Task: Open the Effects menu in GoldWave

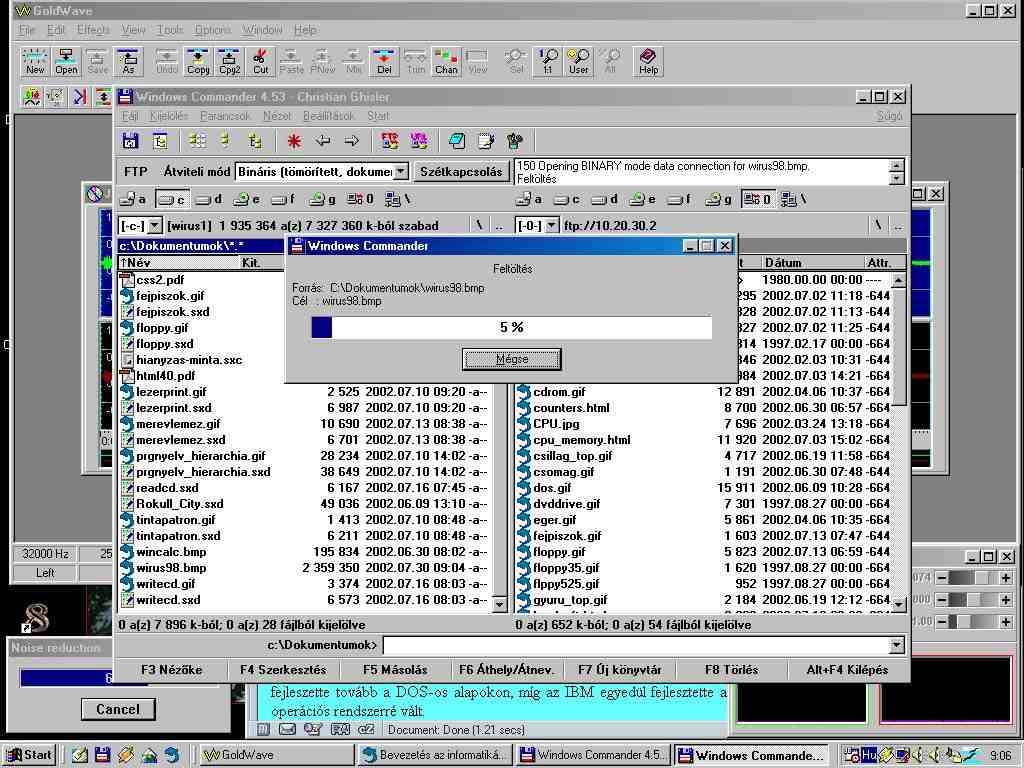Action: (93, 30)
